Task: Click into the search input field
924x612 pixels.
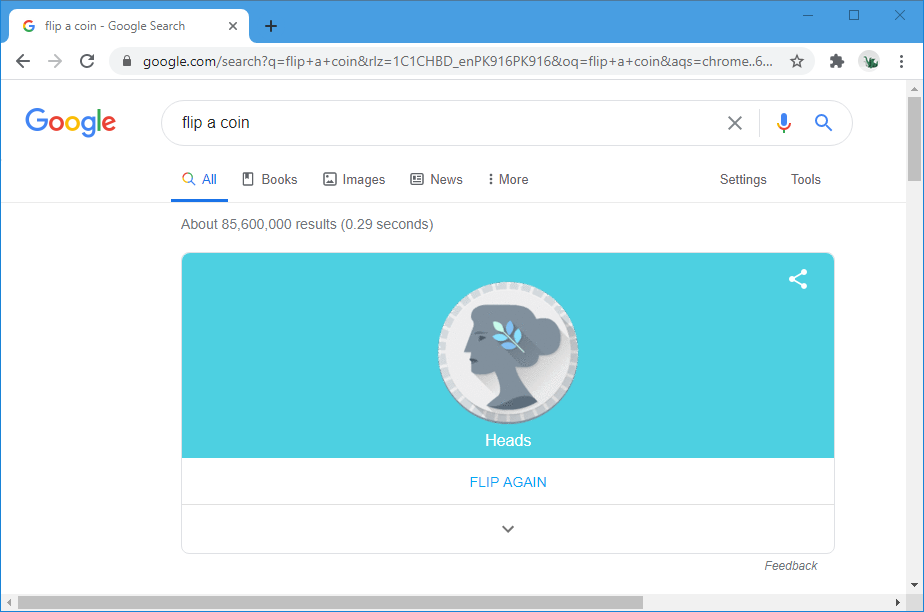Action: click(440, 123)
